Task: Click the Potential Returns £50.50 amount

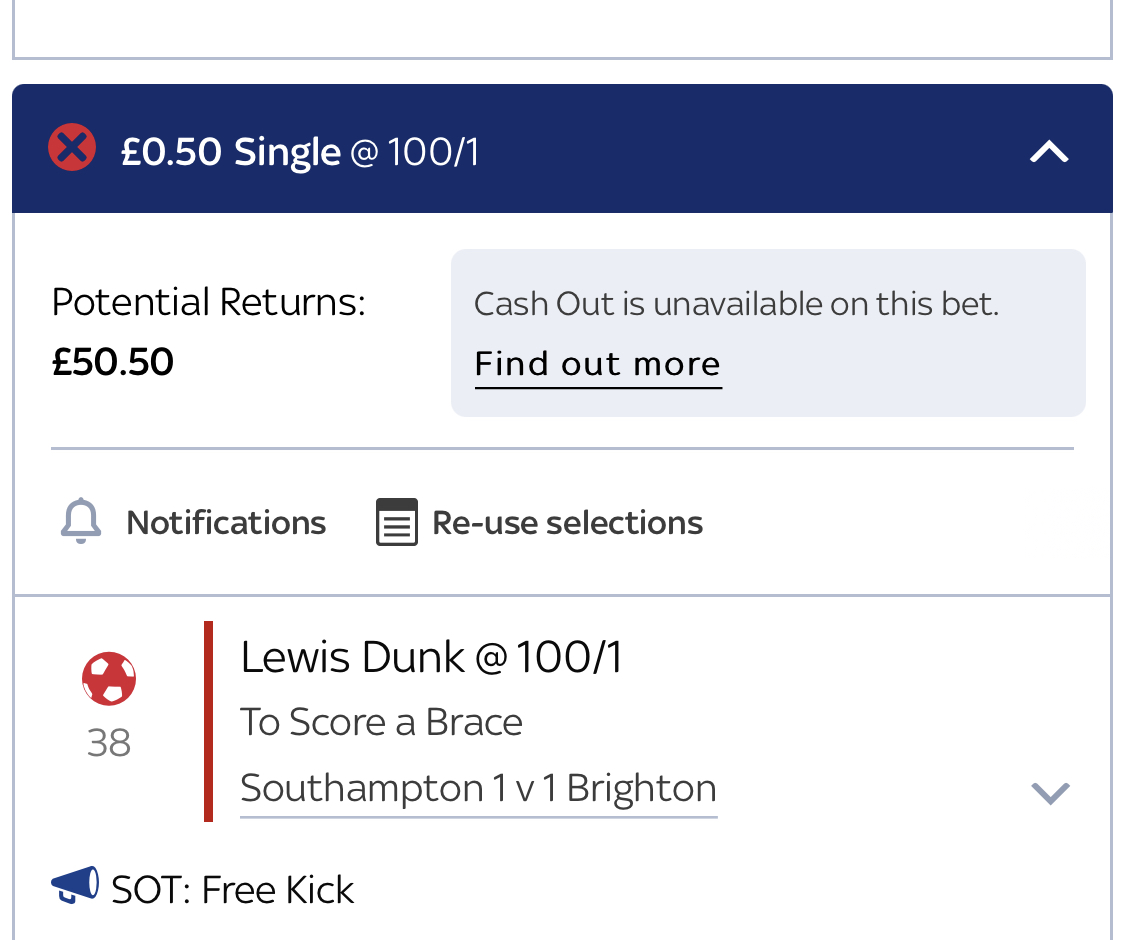Action: 113,361
